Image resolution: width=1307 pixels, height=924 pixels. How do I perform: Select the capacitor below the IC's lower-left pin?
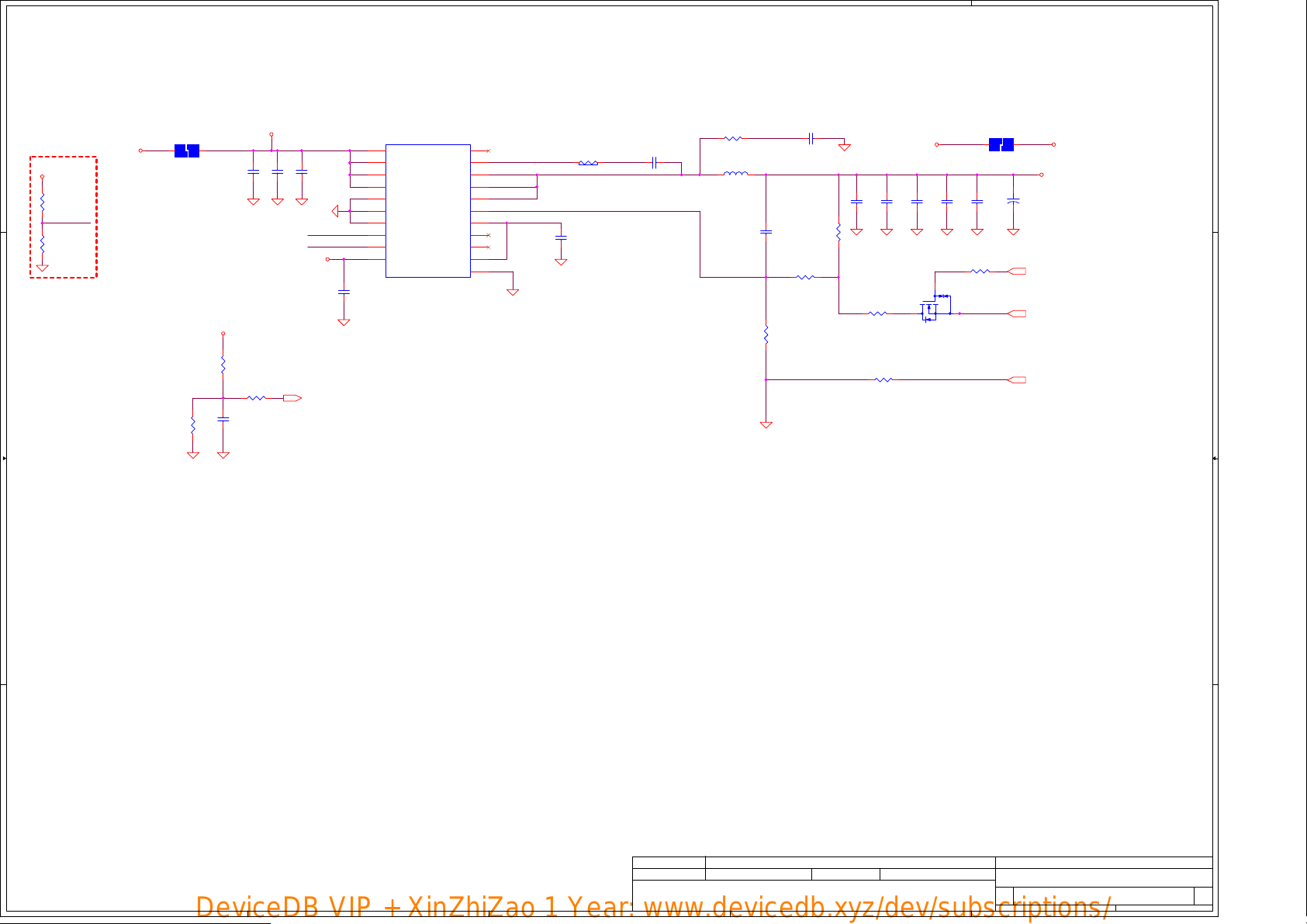click(344, 292)
